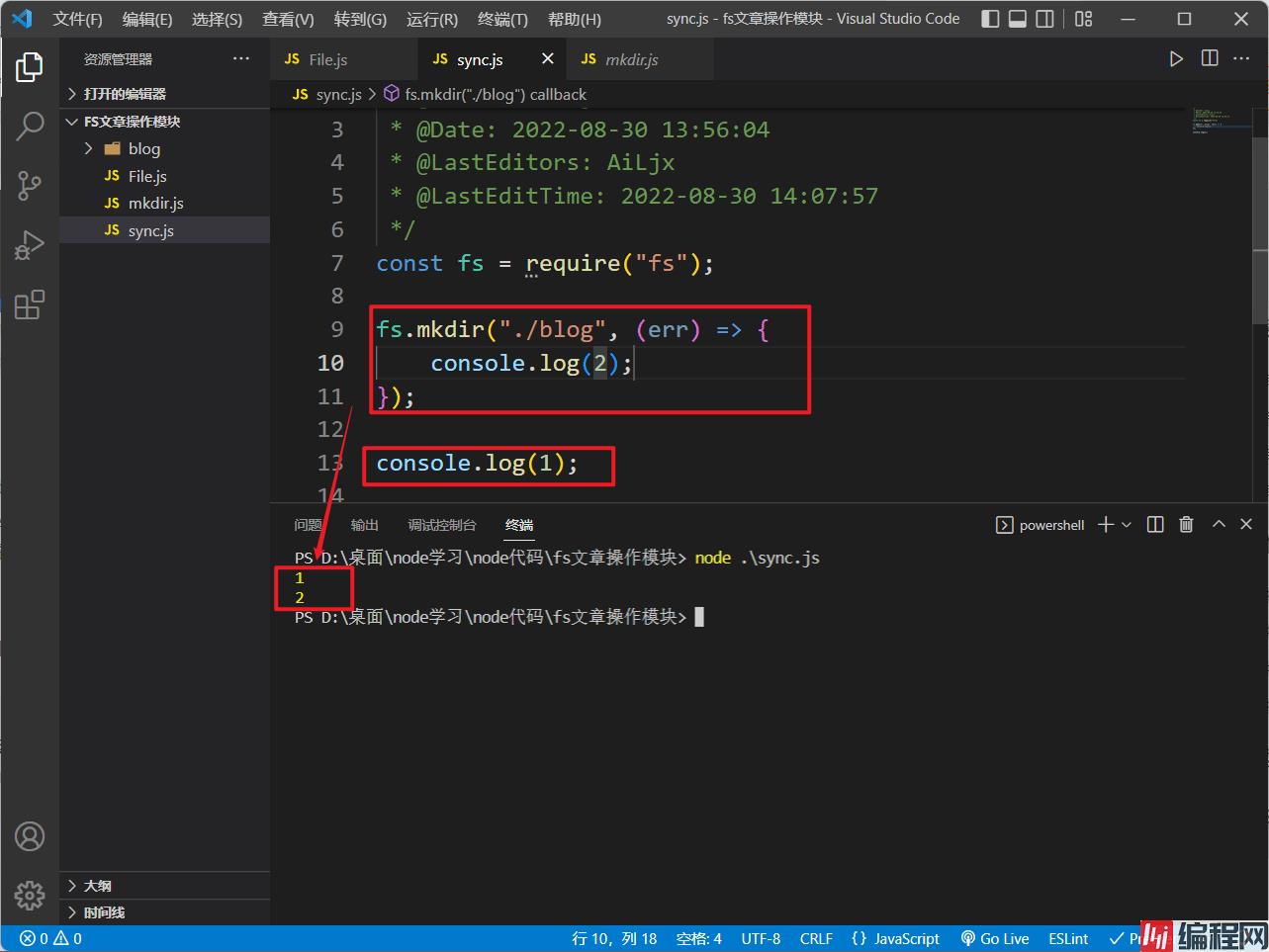Open 帮助(H) menu
Viewport: 1269px width, 952px height.
click(x=574, y=19)
